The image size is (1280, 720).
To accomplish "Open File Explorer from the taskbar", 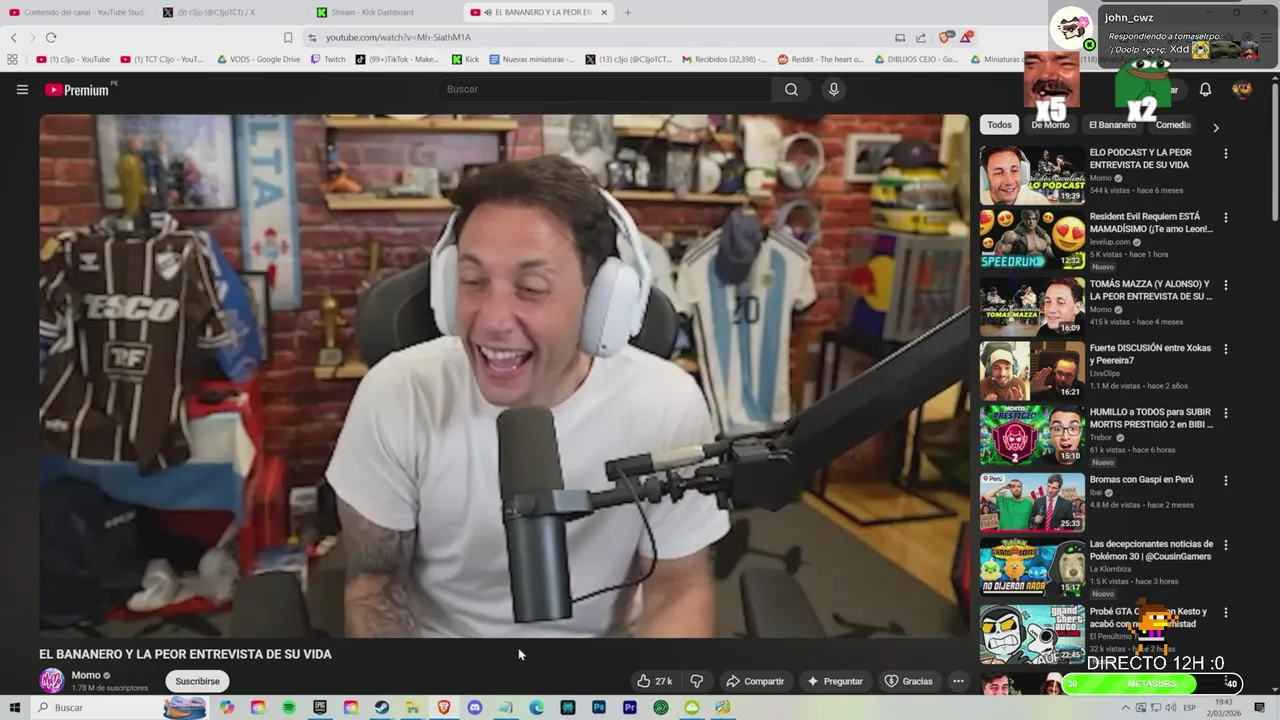I will (x=413, y=707).
